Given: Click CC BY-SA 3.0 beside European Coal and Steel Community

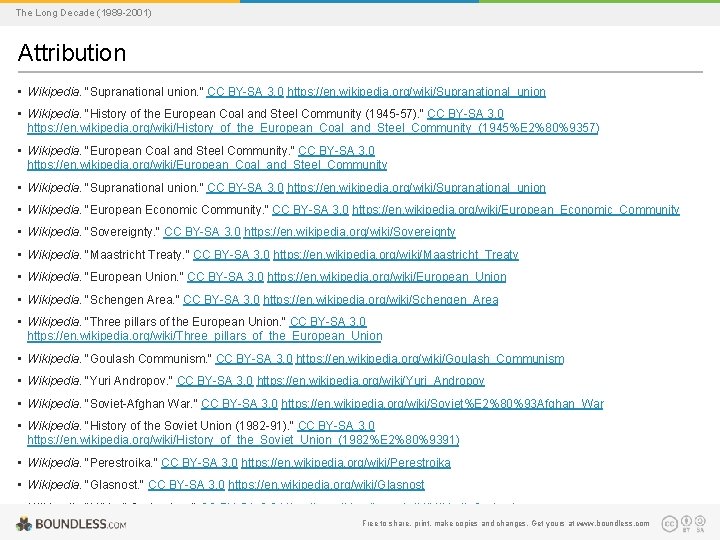Looking at the screenshot, I should click(x=336, y=151).
